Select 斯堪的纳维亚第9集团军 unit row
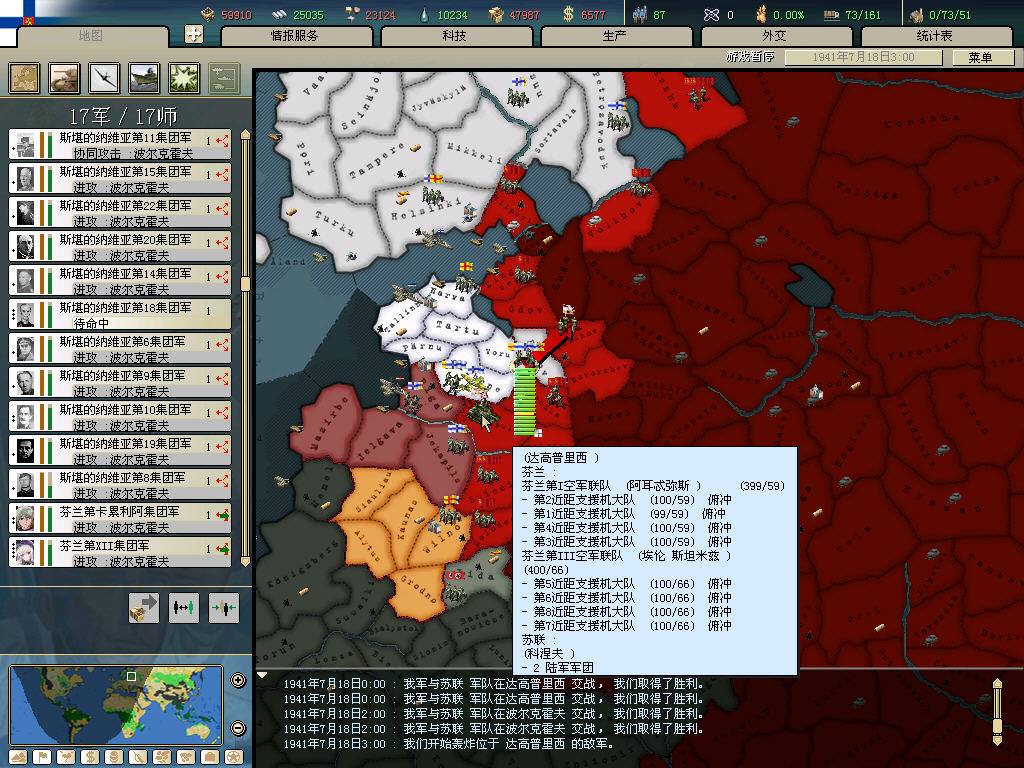Image resolution: width=1024 pixels, height=768 pixels. coord(120,383)
